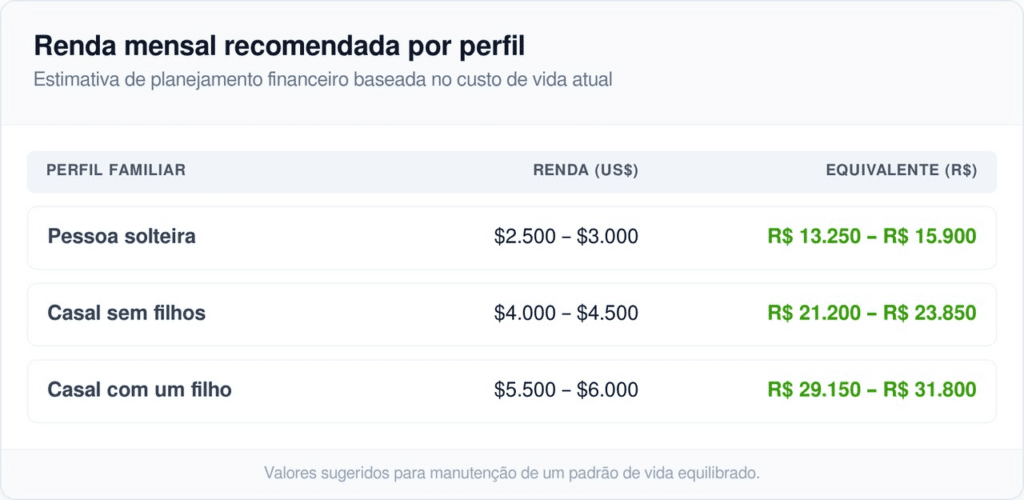Click the green R$ 15.900 amount
Viewport: 1024px width, 500px height.
pos(930,237)
